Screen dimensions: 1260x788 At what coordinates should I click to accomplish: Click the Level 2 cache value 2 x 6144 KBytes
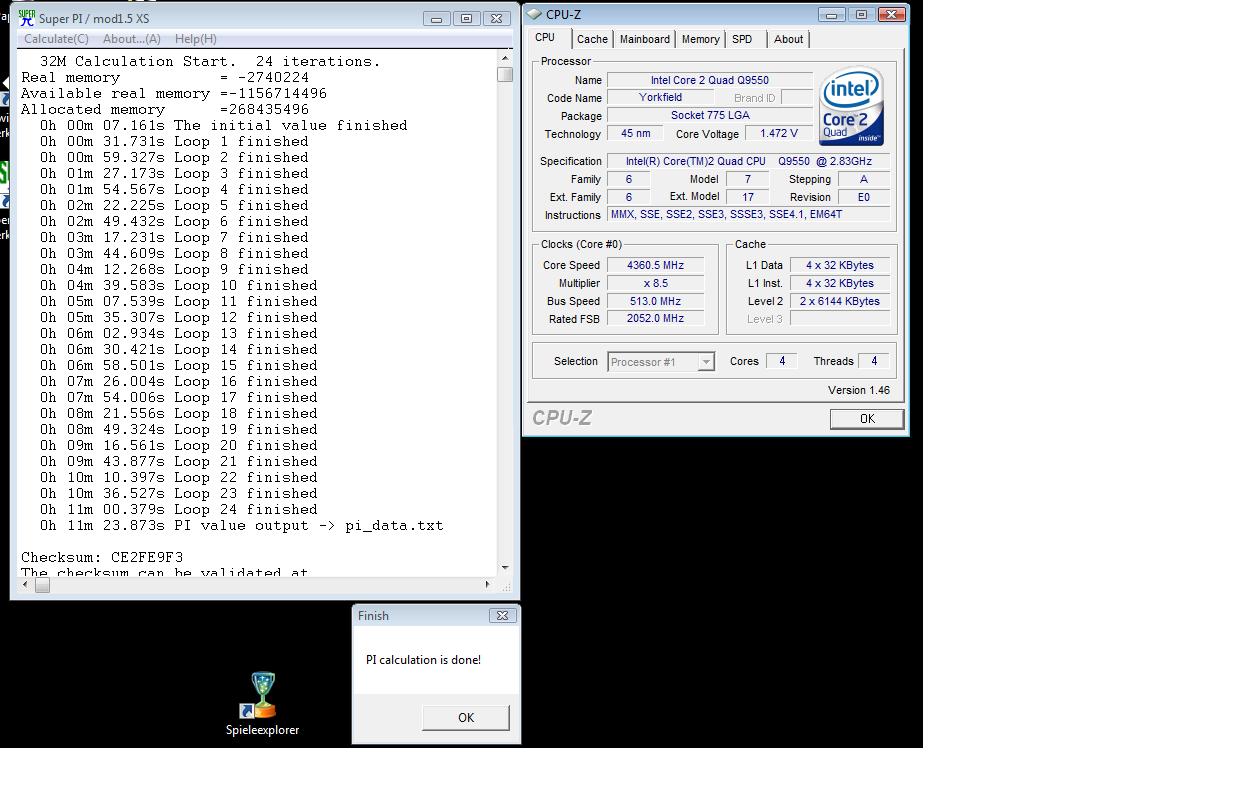(x=839, y=301)
